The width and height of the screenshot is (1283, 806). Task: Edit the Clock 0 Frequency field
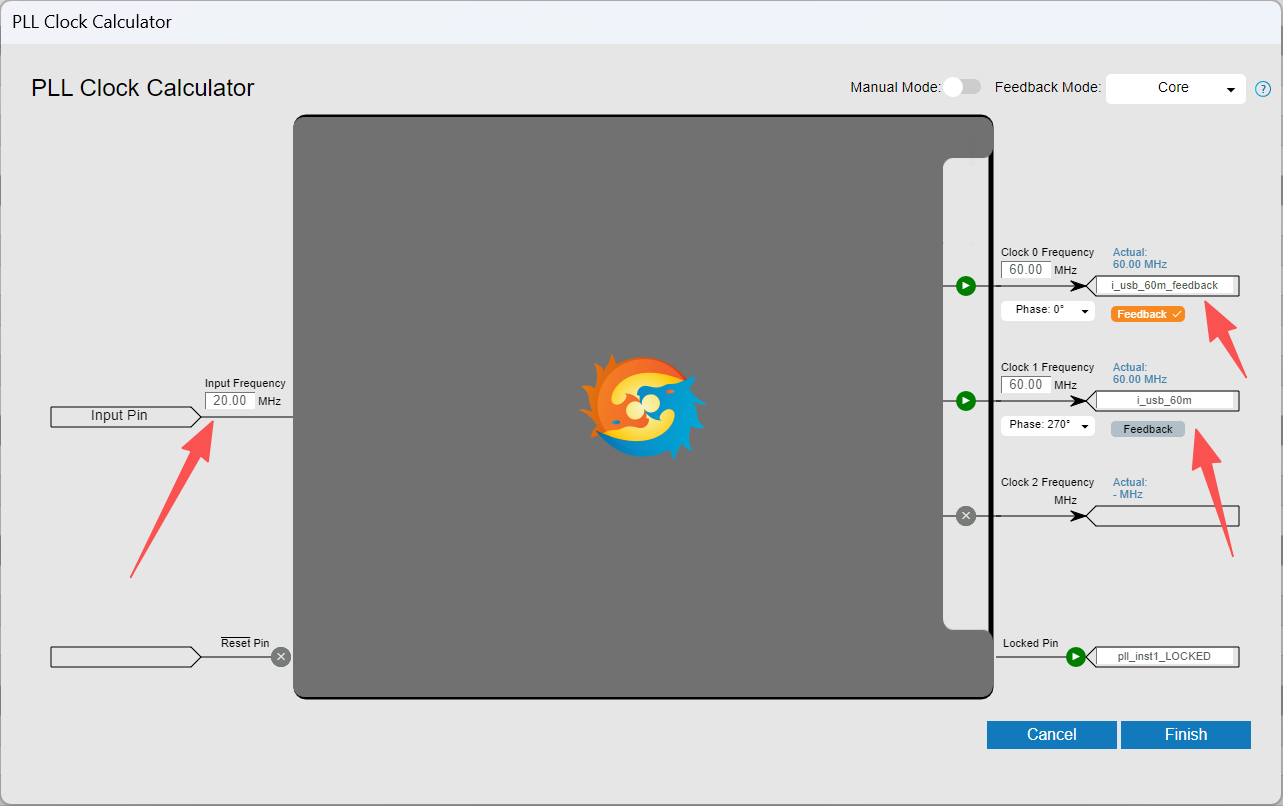1026,270
